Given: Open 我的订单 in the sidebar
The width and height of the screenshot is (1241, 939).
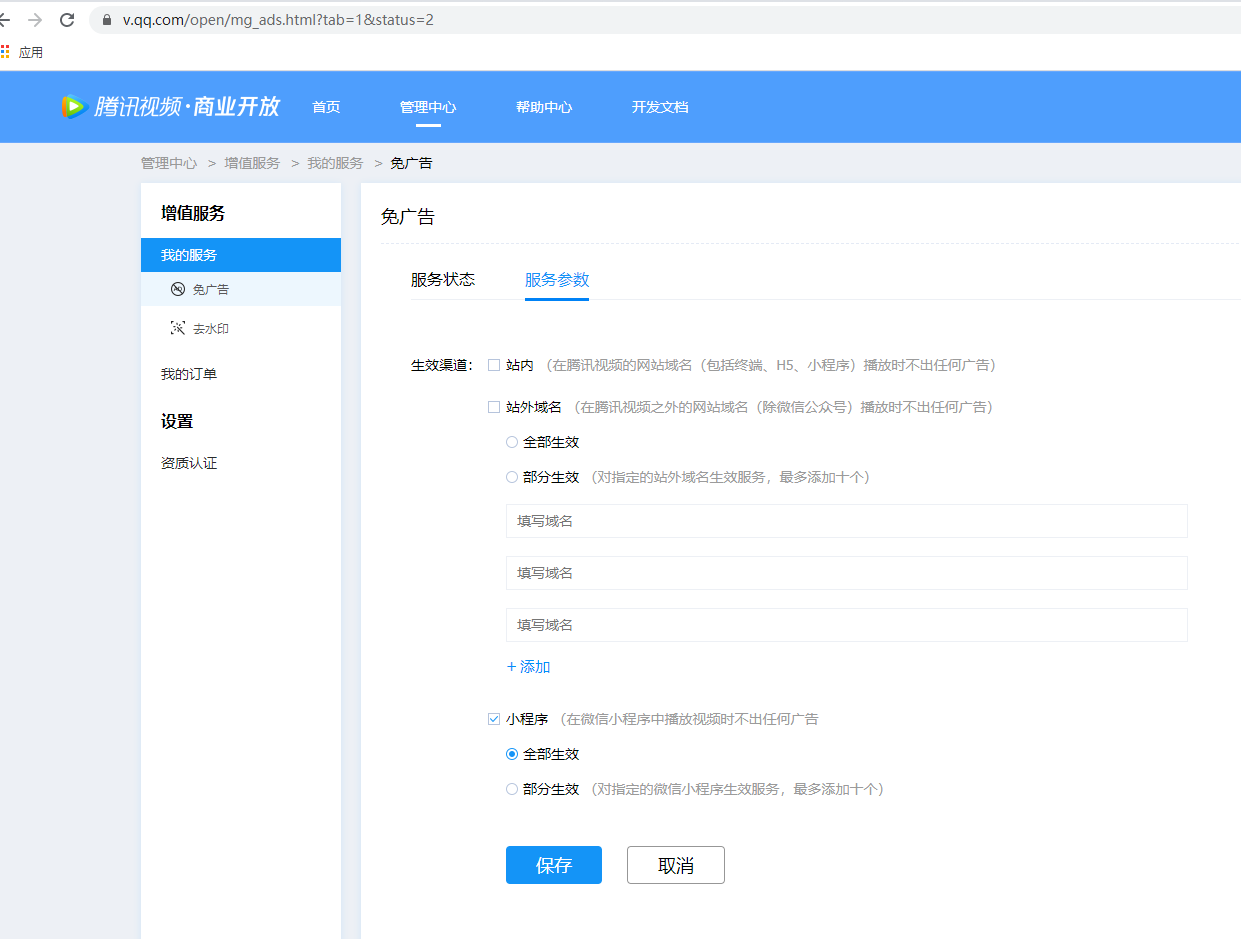Looking at the screenshot, I should 189,374.
